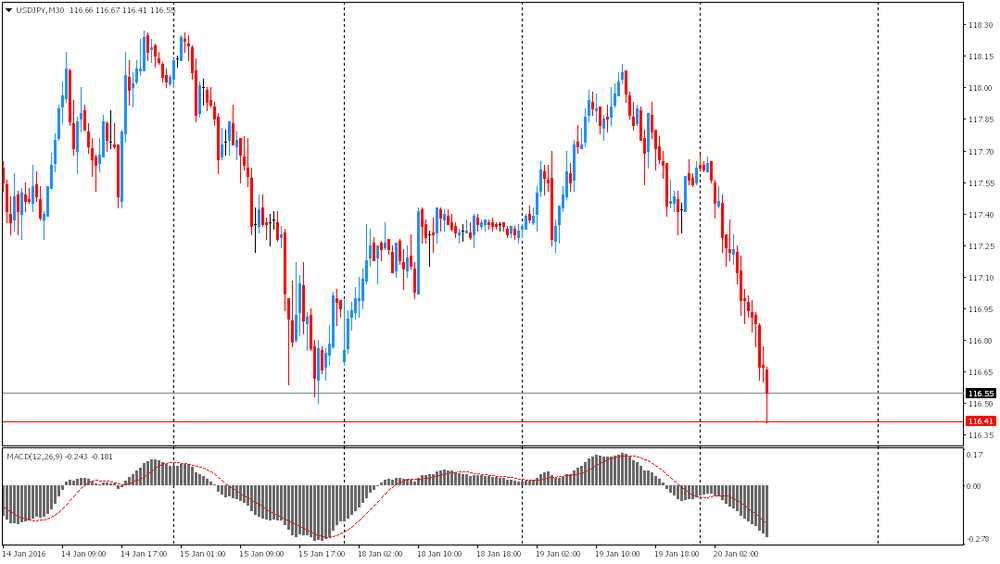Click the red 116.41 price level label

[x=981, y=422]
